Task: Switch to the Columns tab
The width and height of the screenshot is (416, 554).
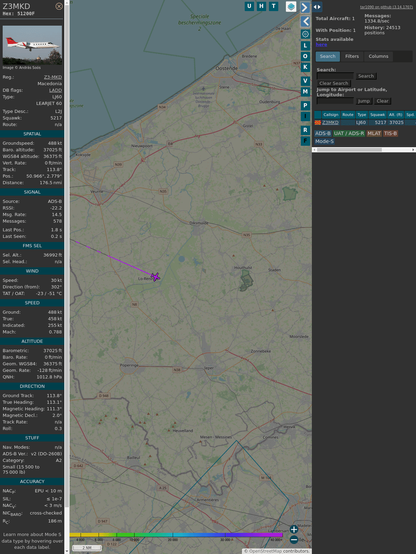Action: pyautogui.click(x=378, y=56)
